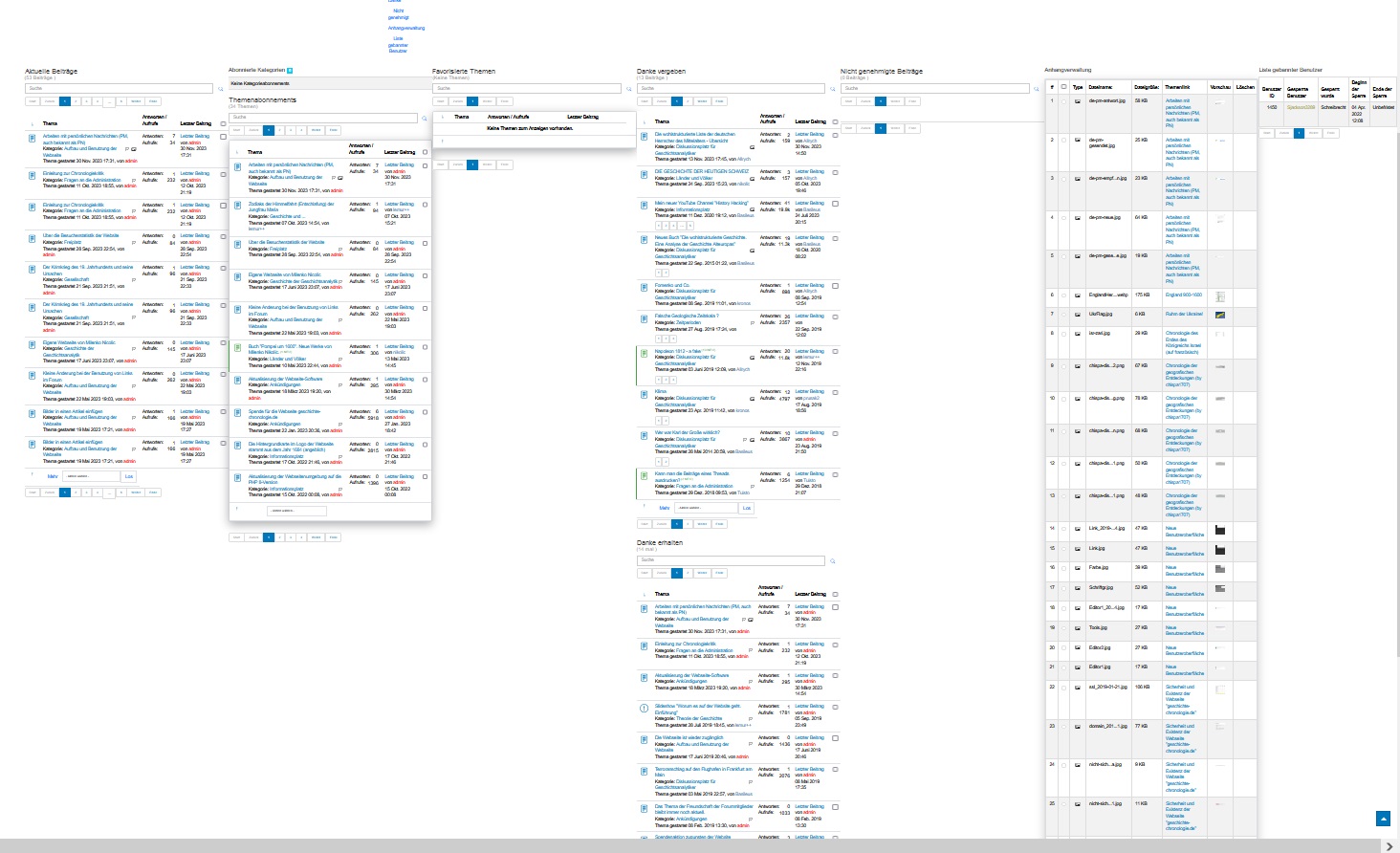Click green topic icon beside 'Napoleon 1812 - a fake'
The image size is (1400, 853).
pos(644,353)
